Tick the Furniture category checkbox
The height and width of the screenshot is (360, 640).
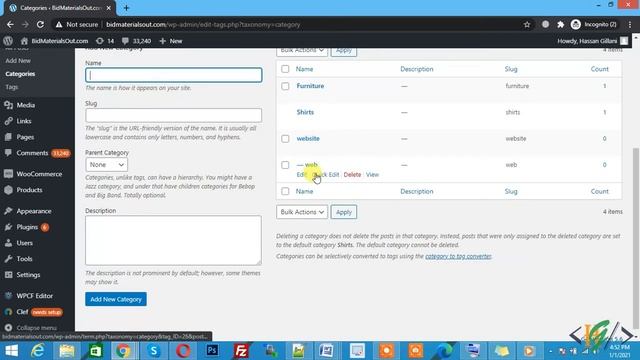pos(285,86)
